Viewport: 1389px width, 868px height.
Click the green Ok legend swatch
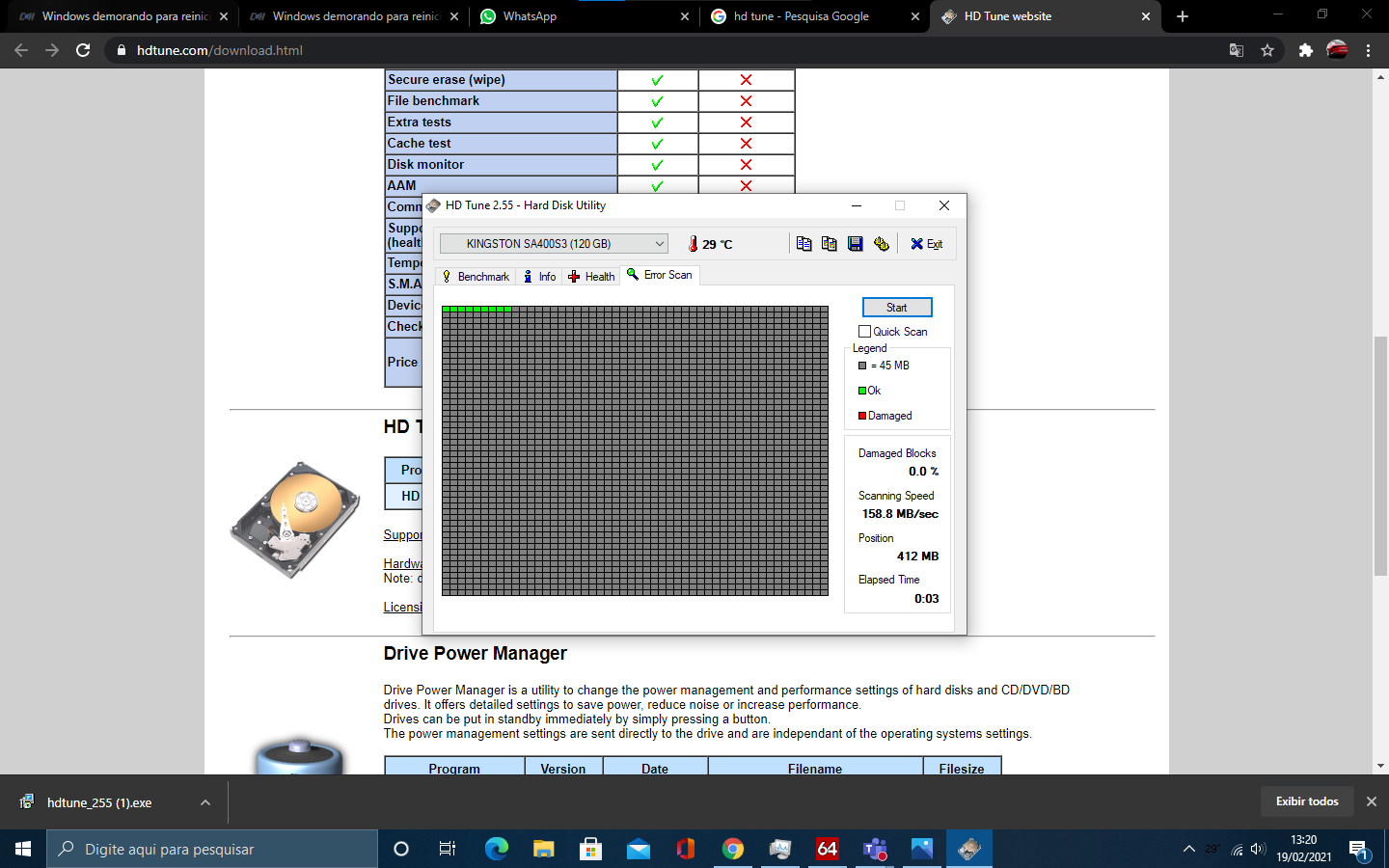pyautogui.click(x=862, y=391)
